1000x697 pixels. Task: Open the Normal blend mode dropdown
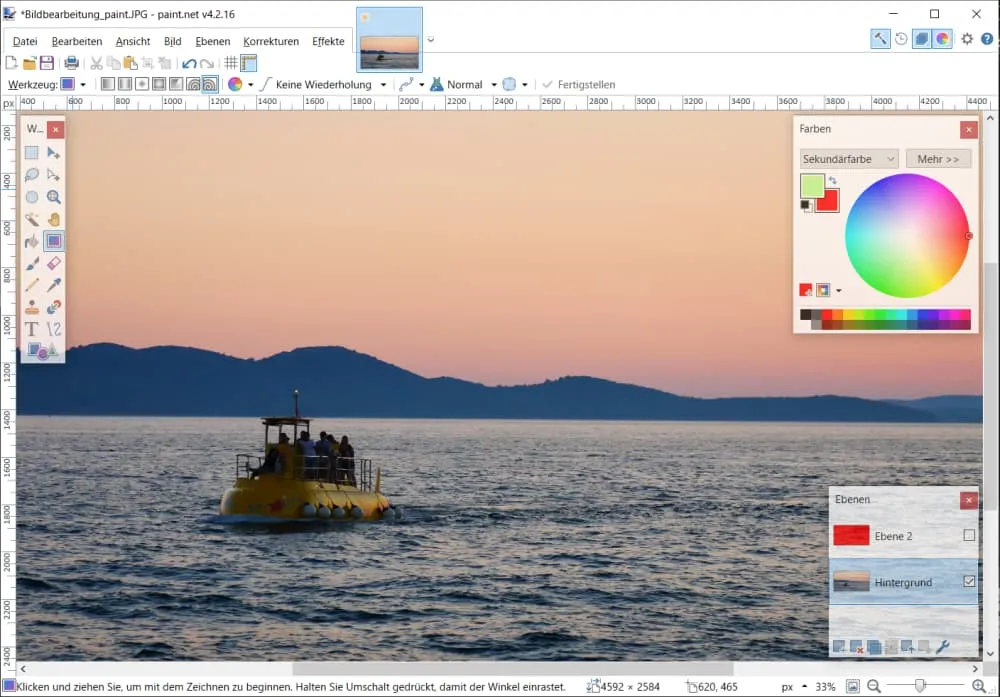(x=465, y=84)
